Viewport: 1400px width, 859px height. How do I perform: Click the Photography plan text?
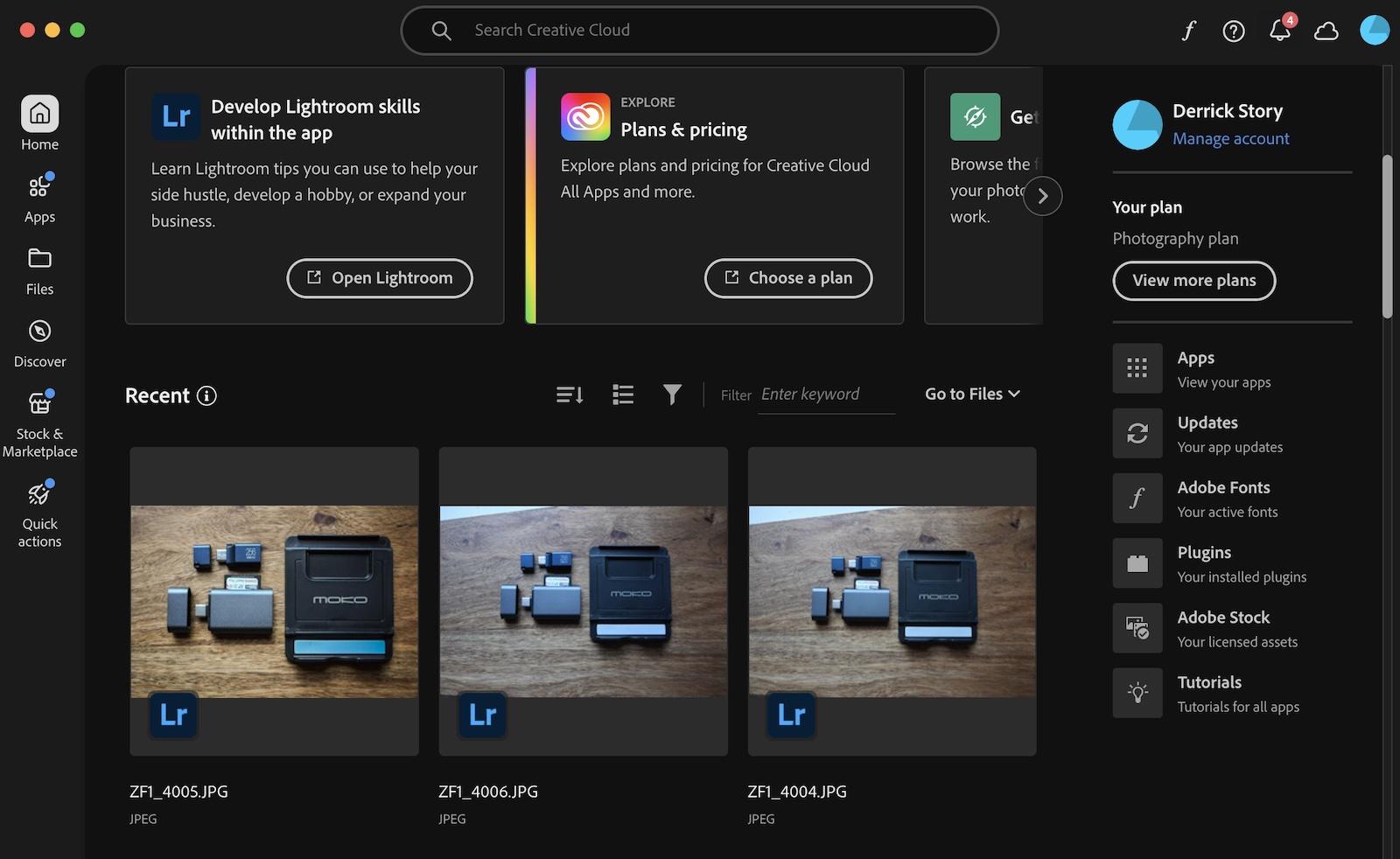click(x=1175, y=239)
